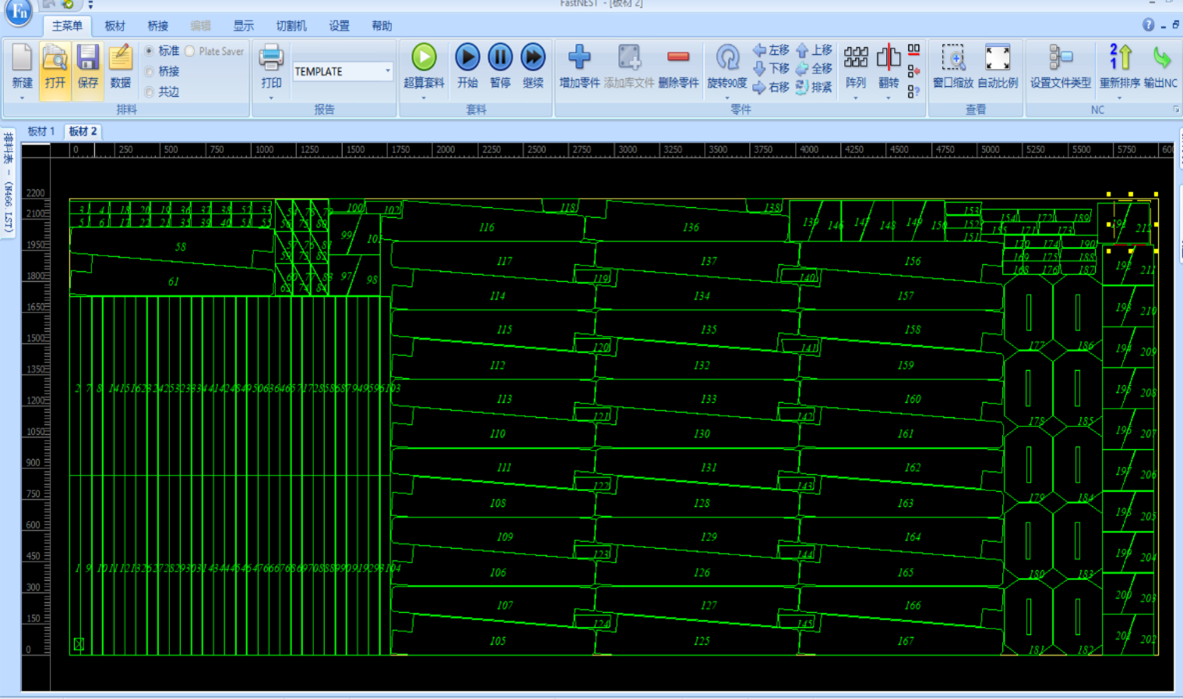The height and width of the screenshot is (699, 1183).
Task: Expand the 阵列 array dropdown arrow
Action: point(855,98)
